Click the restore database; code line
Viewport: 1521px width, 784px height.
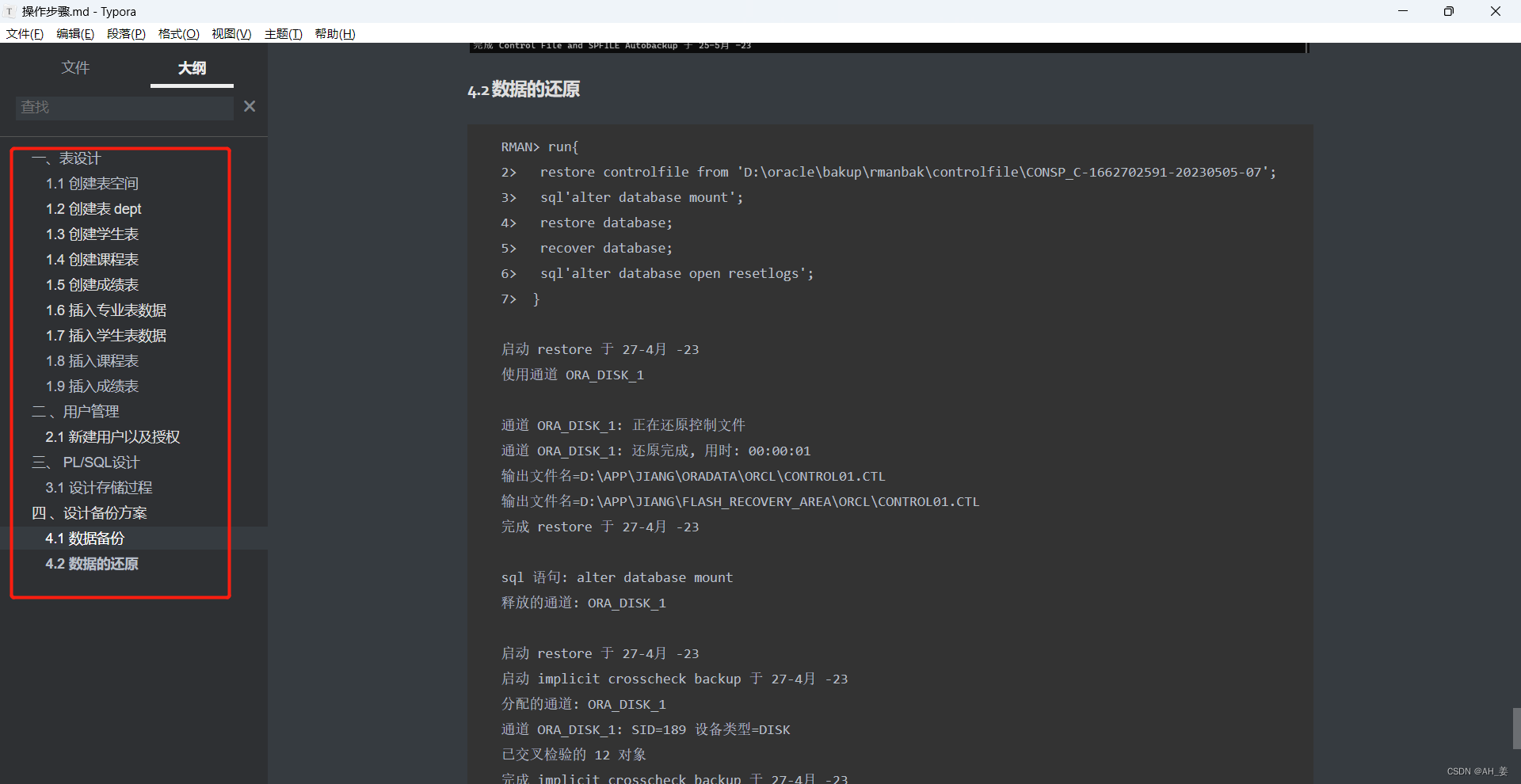click(586, 223)
